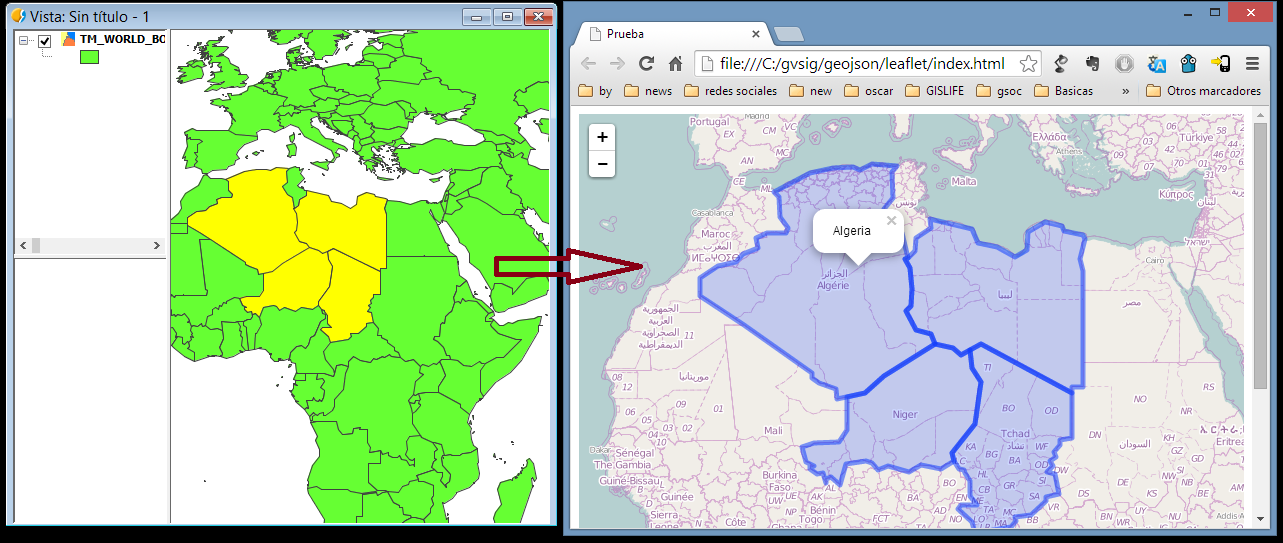The height and width of the screenshot is (543, 1283).
Task: Expand the hidden bookmarks overflow chevron
Action: click(x=1126, y=91)
